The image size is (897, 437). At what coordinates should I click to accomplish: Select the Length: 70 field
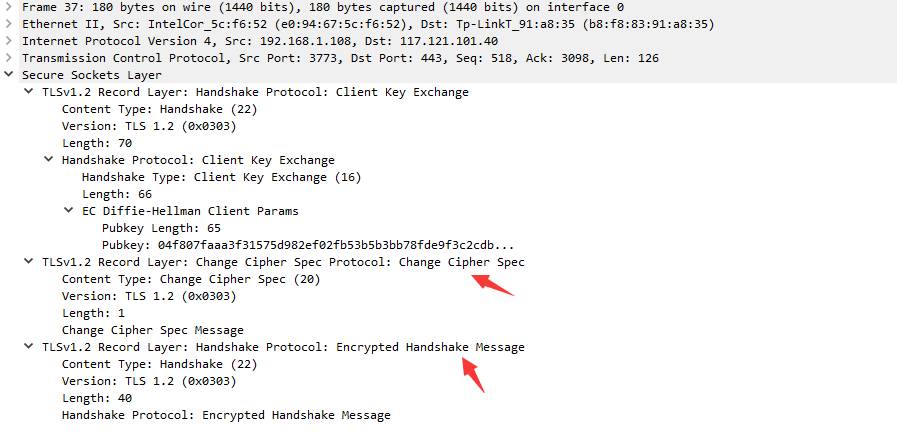97,143
